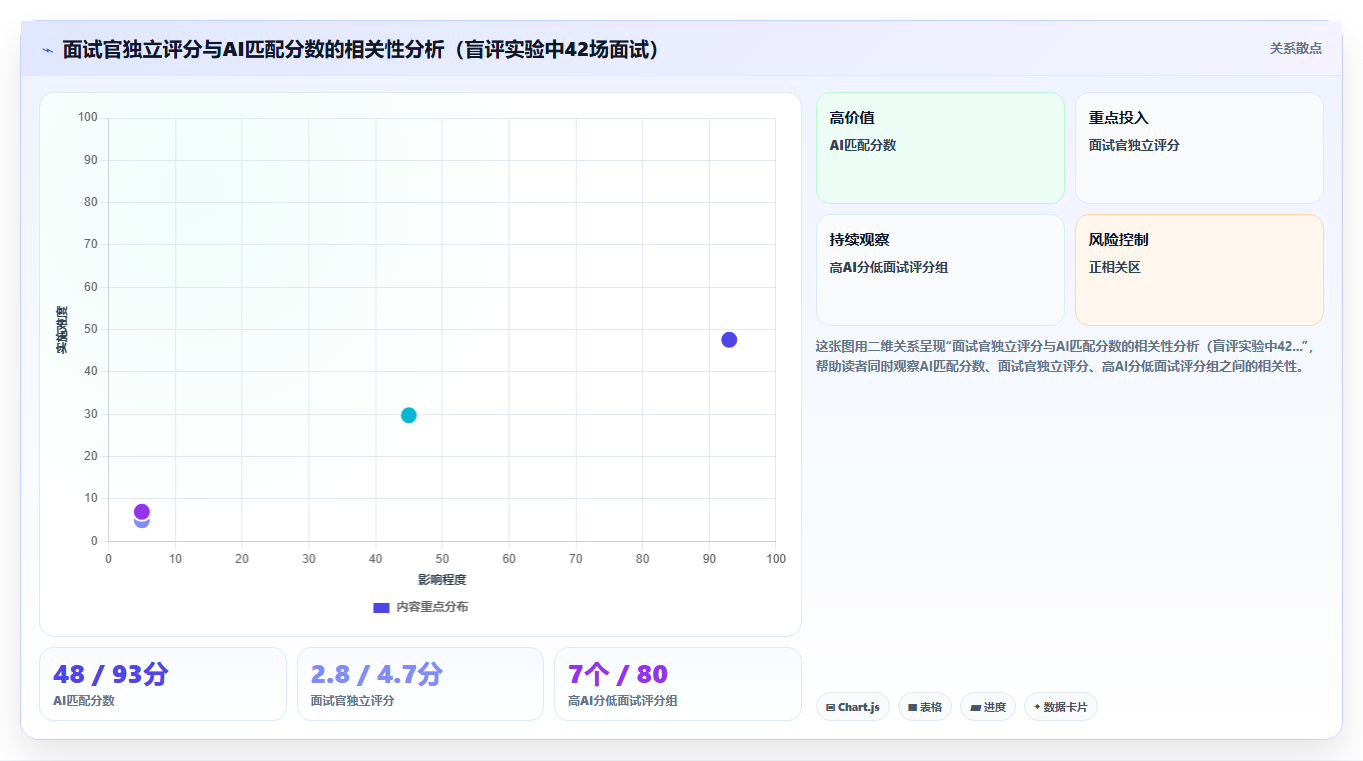The image size is (1363, 761).
Task: Click the main title heading text
Action: coord(361,49)
